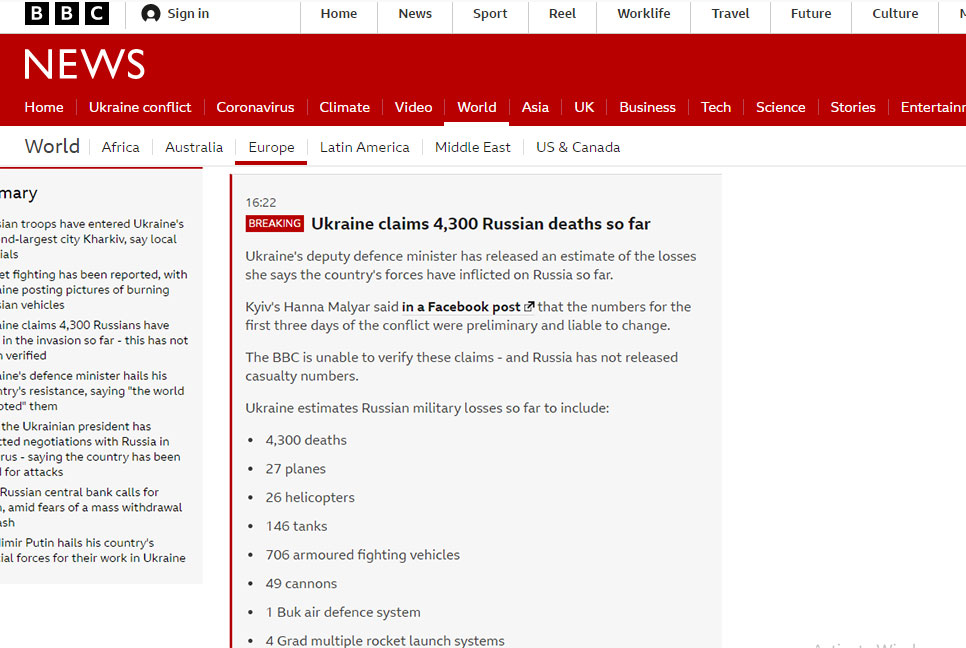Go to Home in top BBC bar

(x=339, y=14)
